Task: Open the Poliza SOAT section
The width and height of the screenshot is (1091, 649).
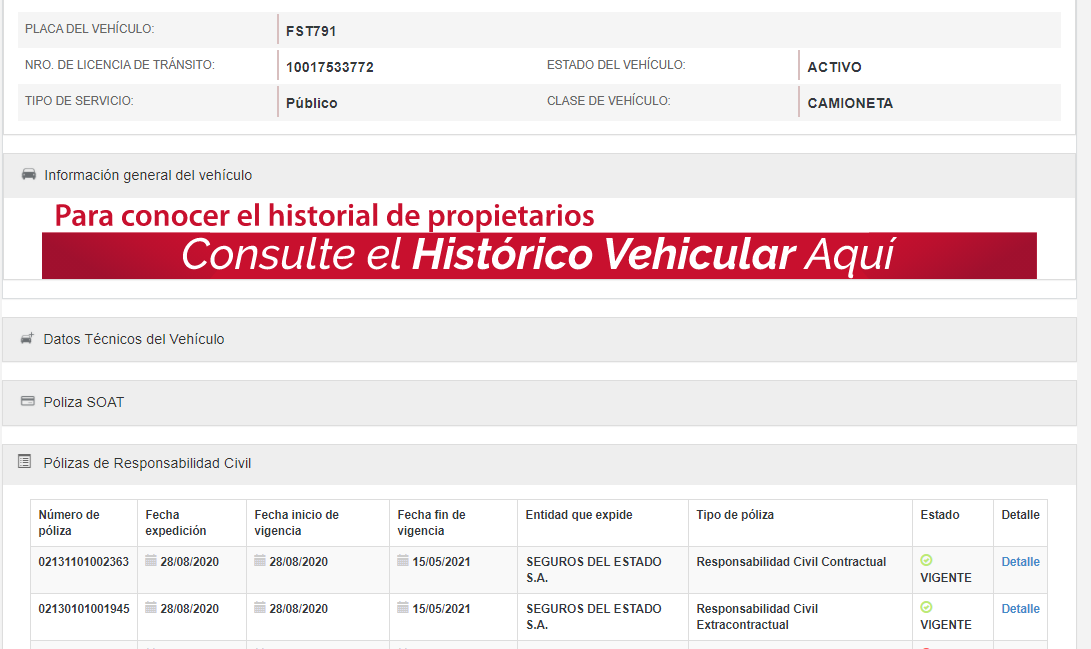Action: pyautogui.click(x=84, y=402)
